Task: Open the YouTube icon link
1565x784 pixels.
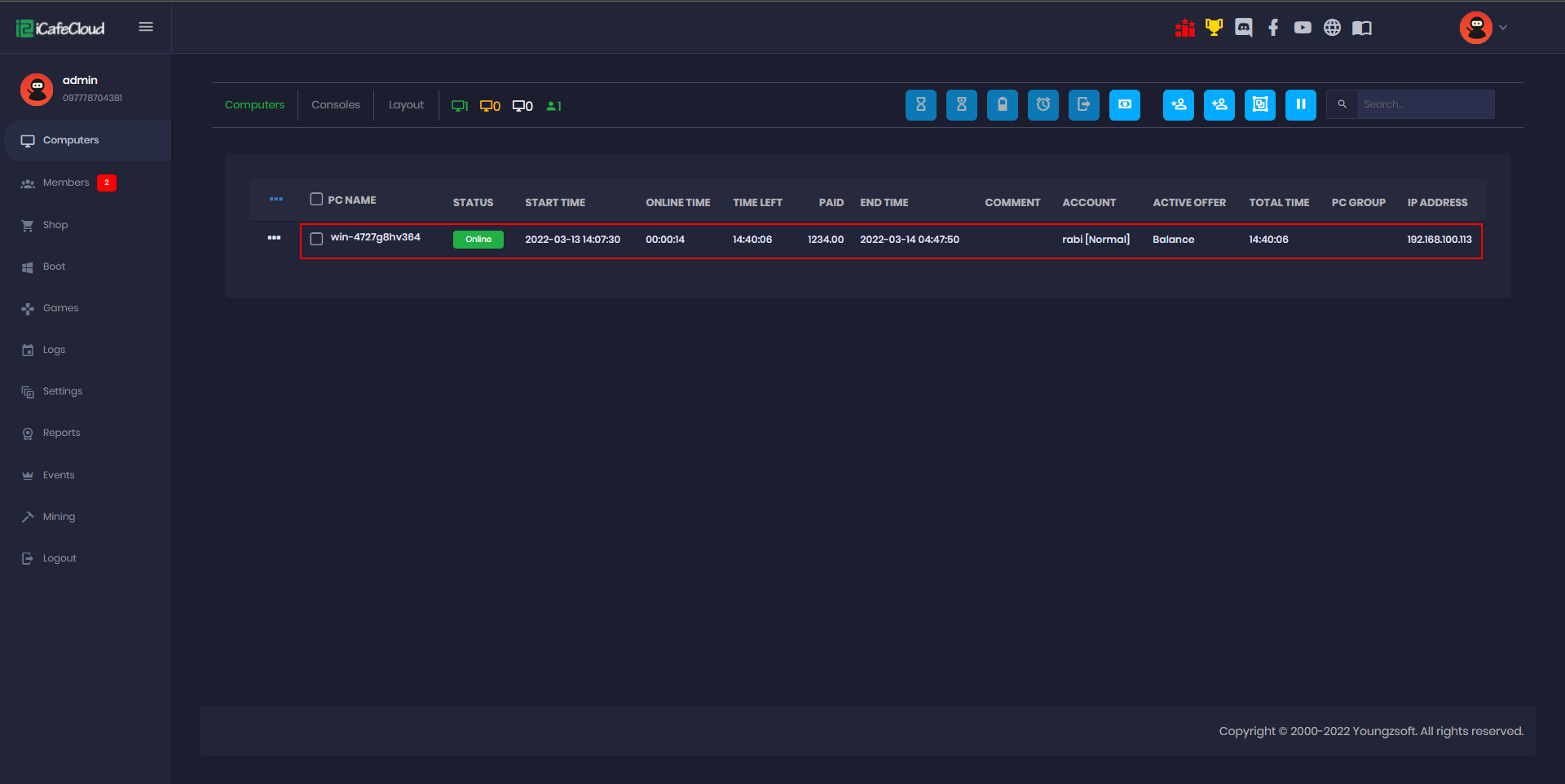Action: 1303,28
